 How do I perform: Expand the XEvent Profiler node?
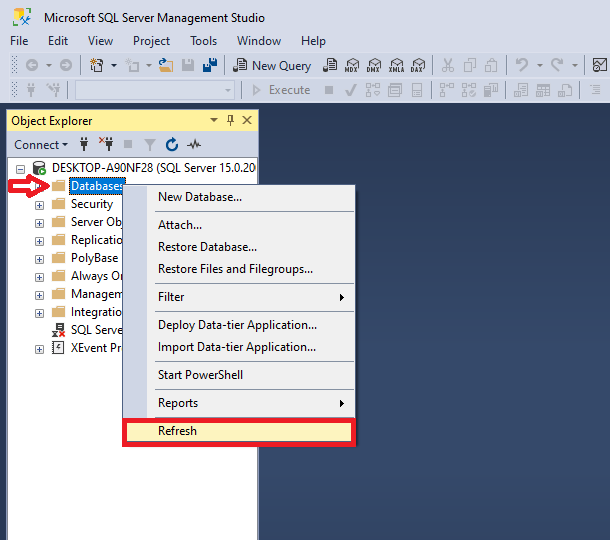pos(39,349)
